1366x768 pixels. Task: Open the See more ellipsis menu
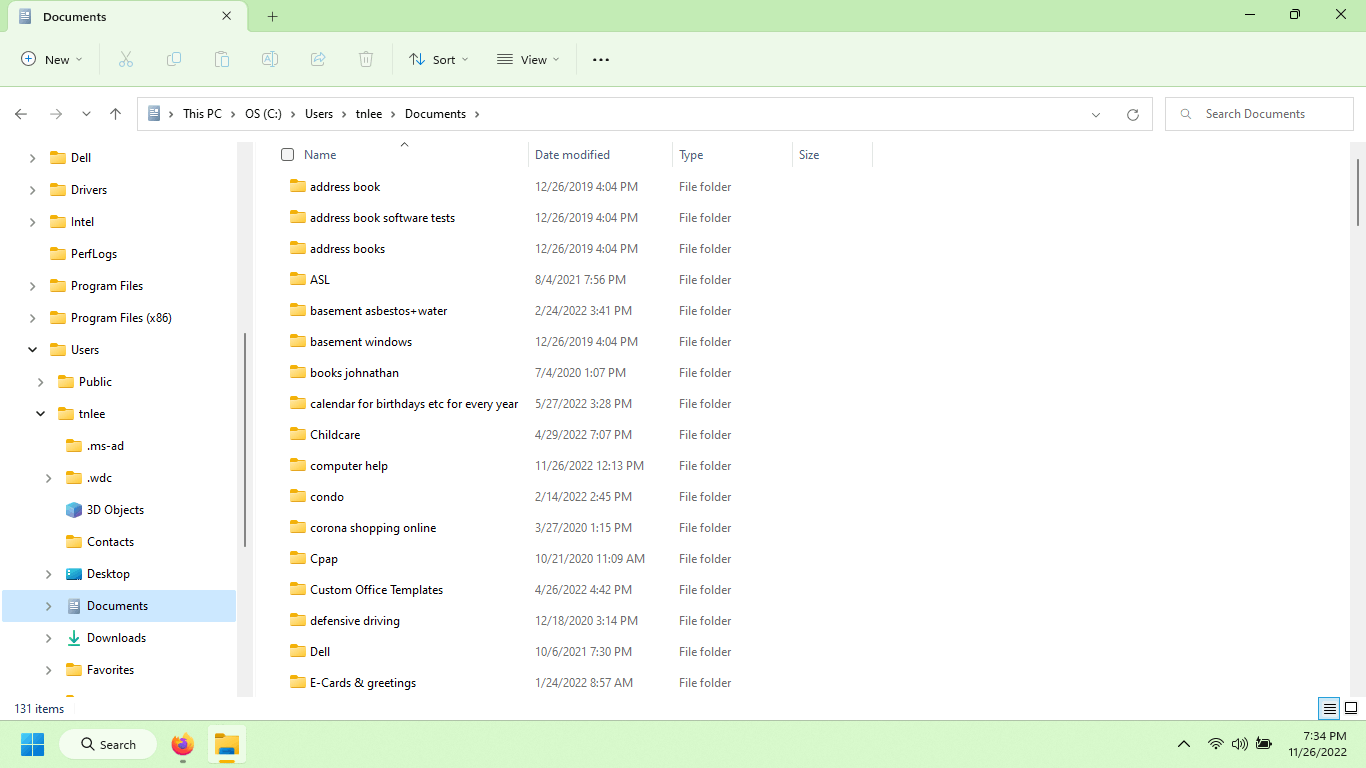click(x=601, y=60)
